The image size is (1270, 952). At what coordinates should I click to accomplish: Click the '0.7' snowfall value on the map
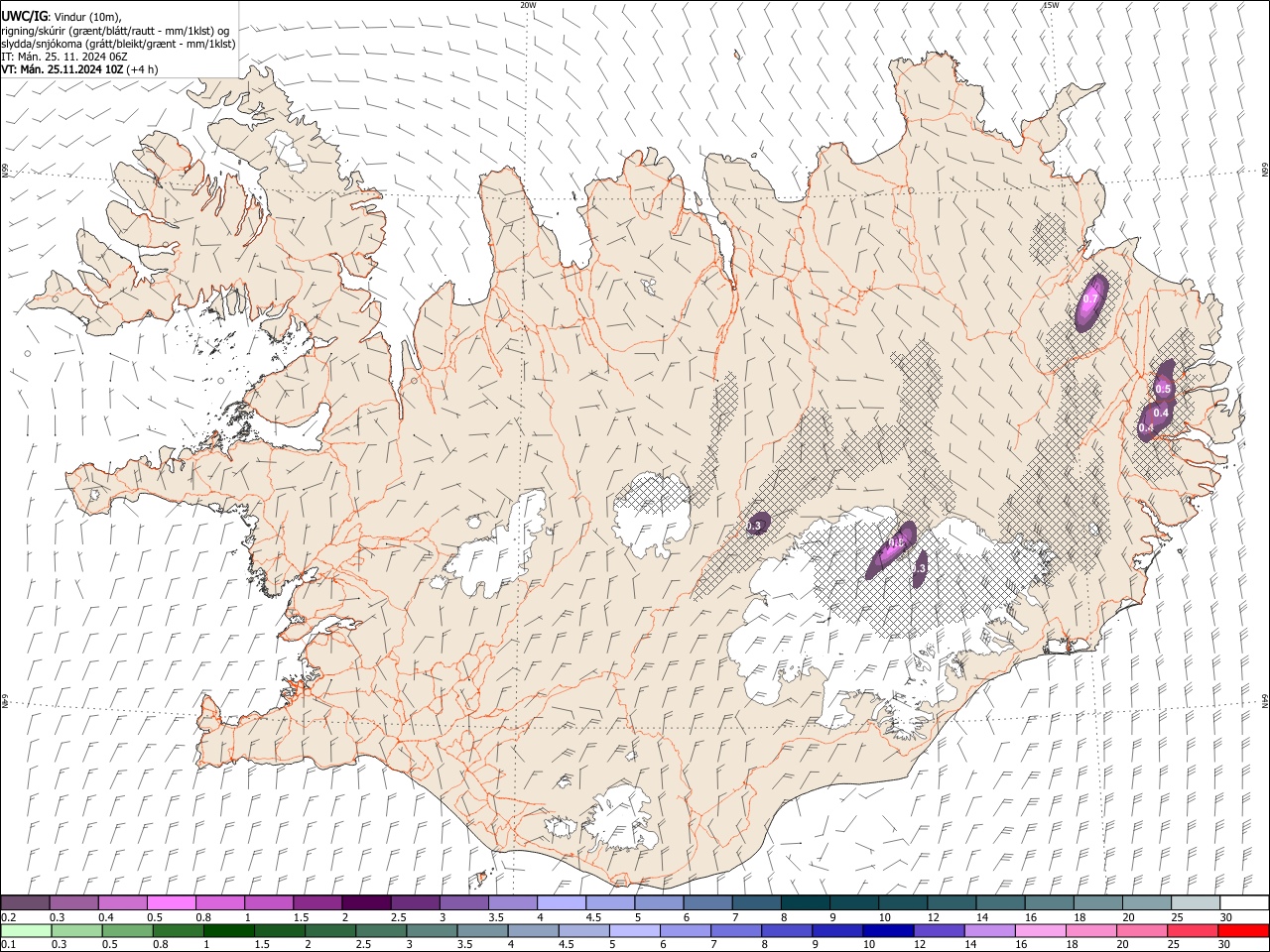coord(1090,298)
